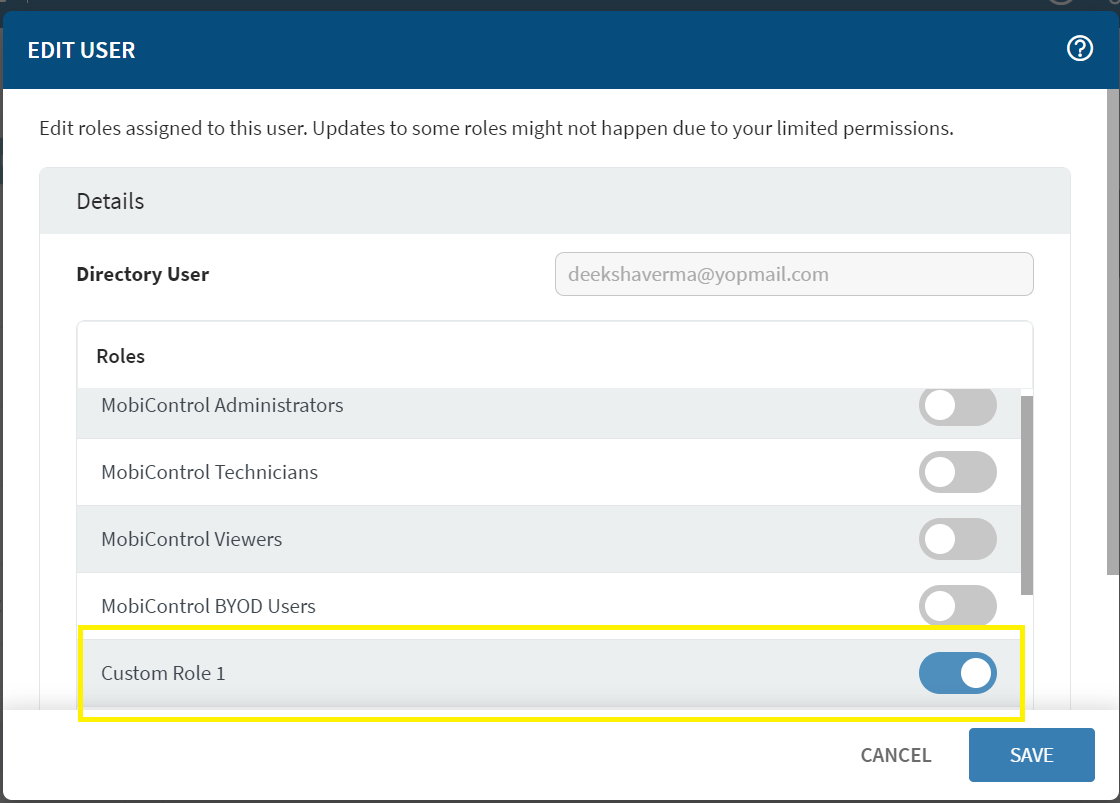This screenshot has height=803, width=1120.
Task: Click the CANCEL button
Action: (895, 755)
